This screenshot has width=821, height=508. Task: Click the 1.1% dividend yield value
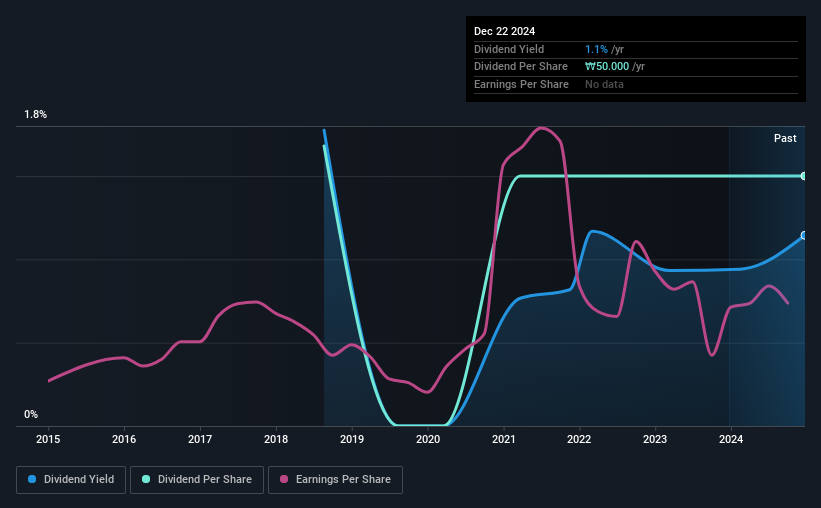point(596,49)
